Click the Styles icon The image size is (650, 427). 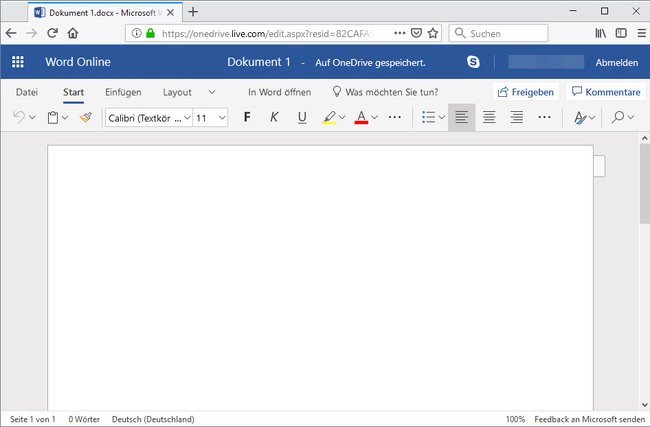(580, 118)
